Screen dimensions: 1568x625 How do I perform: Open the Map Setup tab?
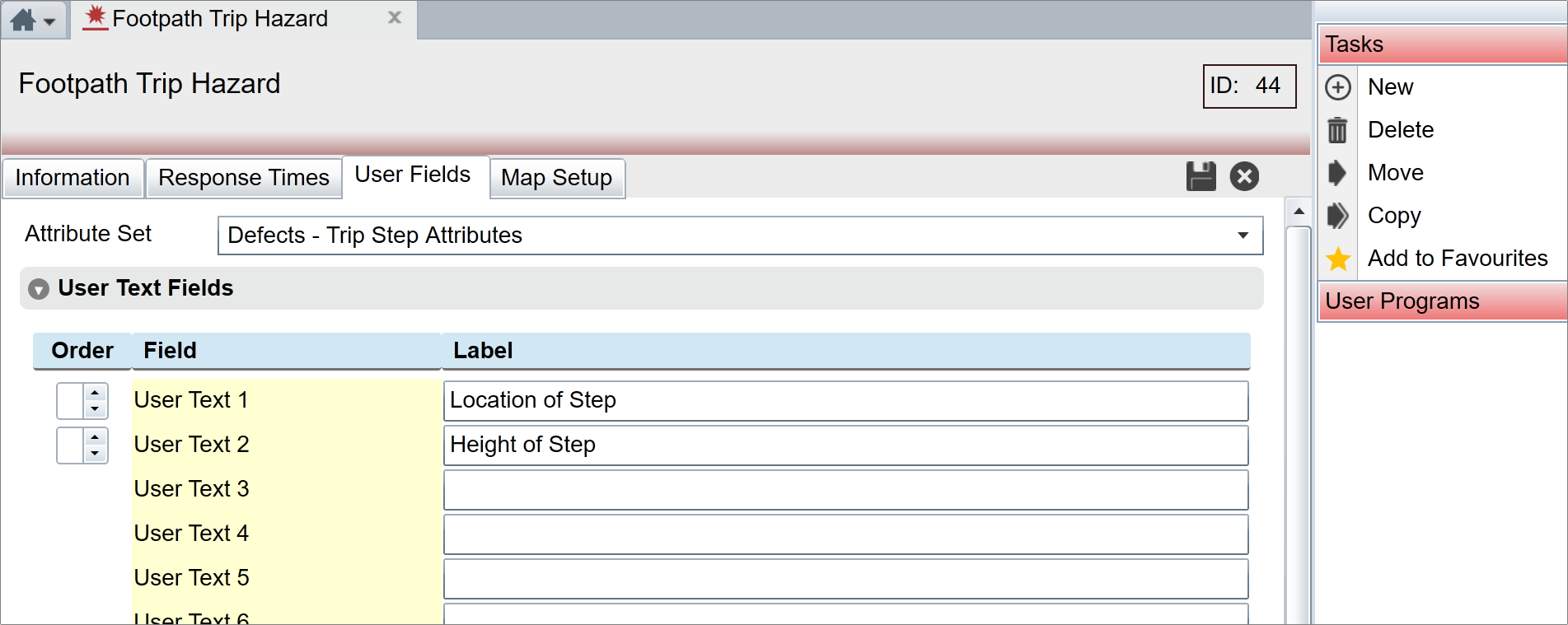pos(556,178)
